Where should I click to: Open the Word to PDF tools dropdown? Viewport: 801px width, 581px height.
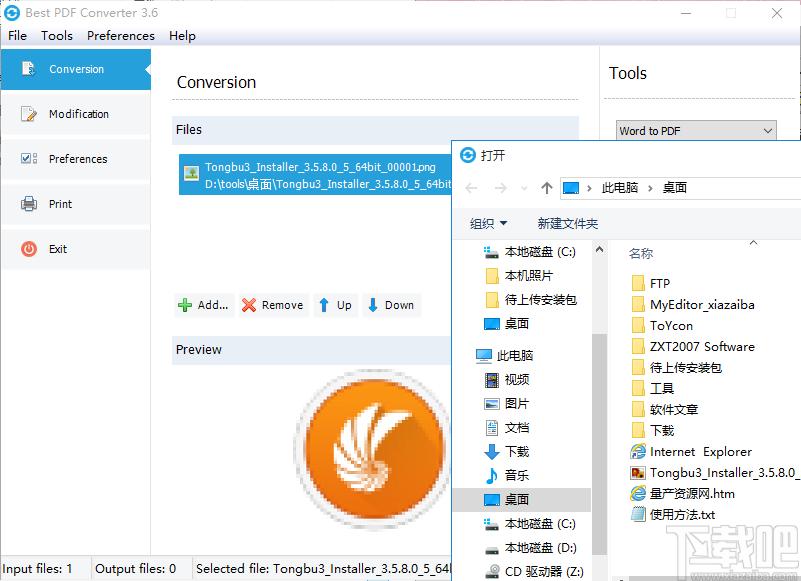click(x=696, y=131)
